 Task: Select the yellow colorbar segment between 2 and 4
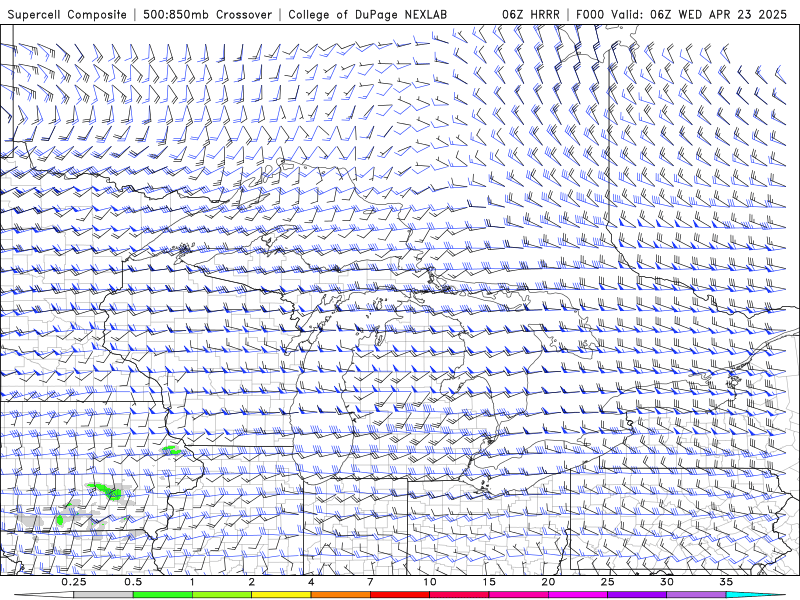click(281, 595)
